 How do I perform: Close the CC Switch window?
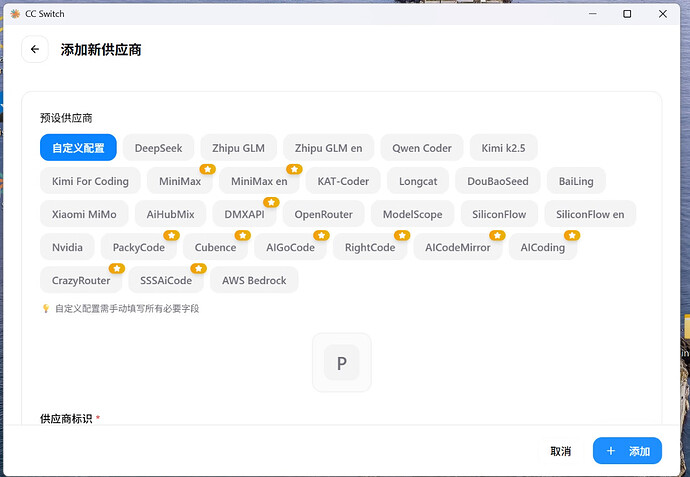[663, 14]
